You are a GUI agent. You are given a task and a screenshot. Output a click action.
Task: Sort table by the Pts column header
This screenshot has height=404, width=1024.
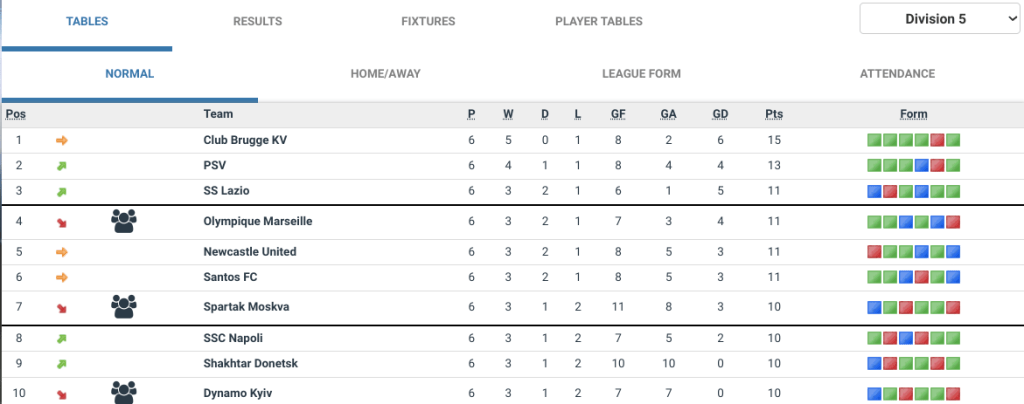pyautogui.click(x=774, y=114)
